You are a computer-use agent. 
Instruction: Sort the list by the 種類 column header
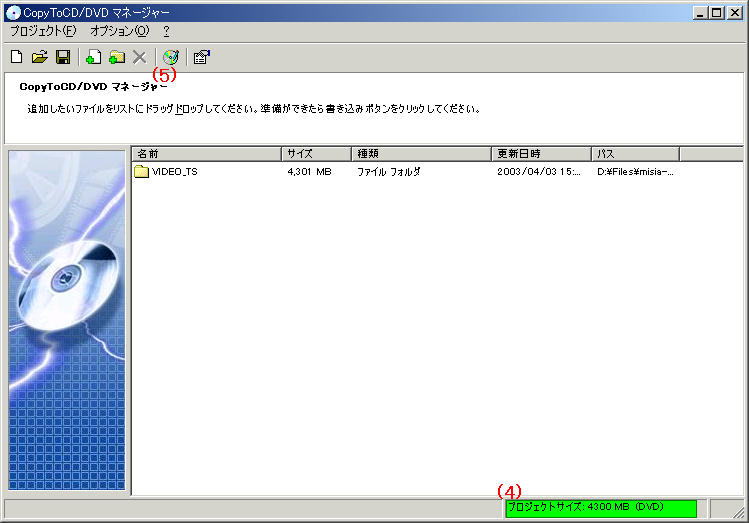pyautogui.click(x=421, y=154)
